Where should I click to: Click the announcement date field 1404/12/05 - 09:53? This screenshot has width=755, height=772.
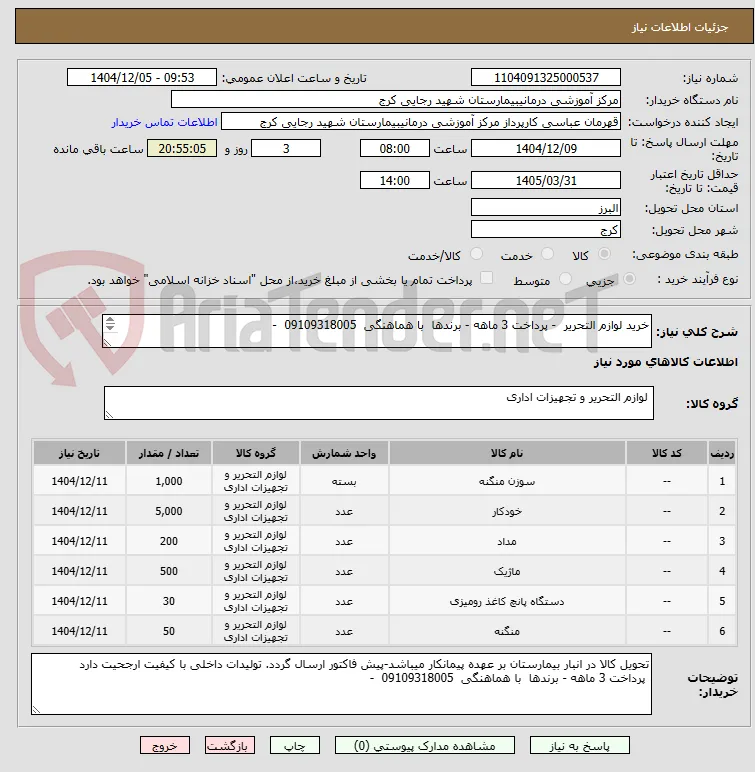pos(142,77)
